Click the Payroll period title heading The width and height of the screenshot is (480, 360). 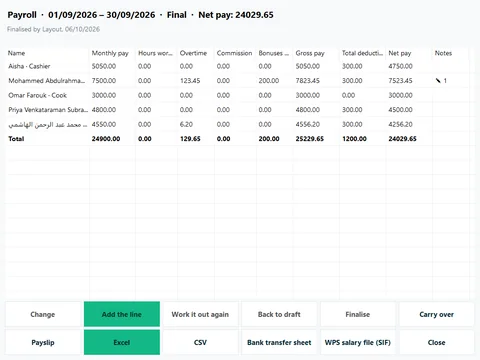click(140, 15)
